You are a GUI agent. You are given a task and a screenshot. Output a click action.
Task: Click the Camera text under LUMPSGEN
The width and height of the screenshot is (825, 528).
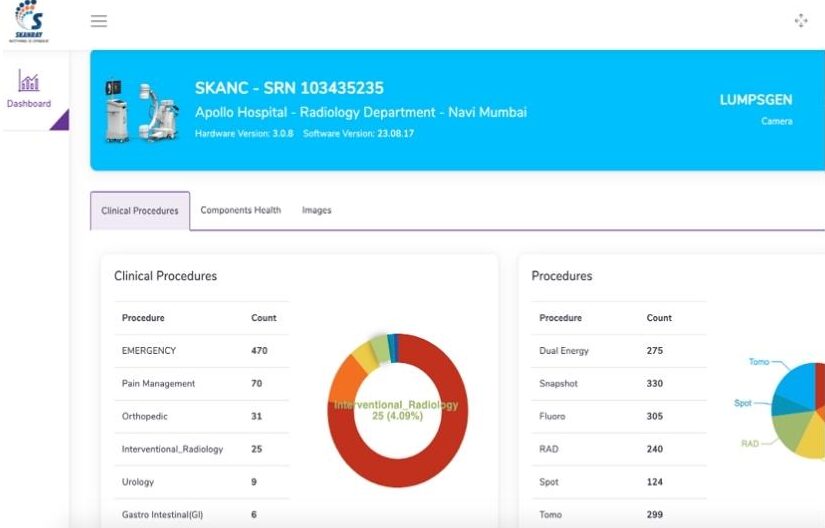(x=777, y=121)
